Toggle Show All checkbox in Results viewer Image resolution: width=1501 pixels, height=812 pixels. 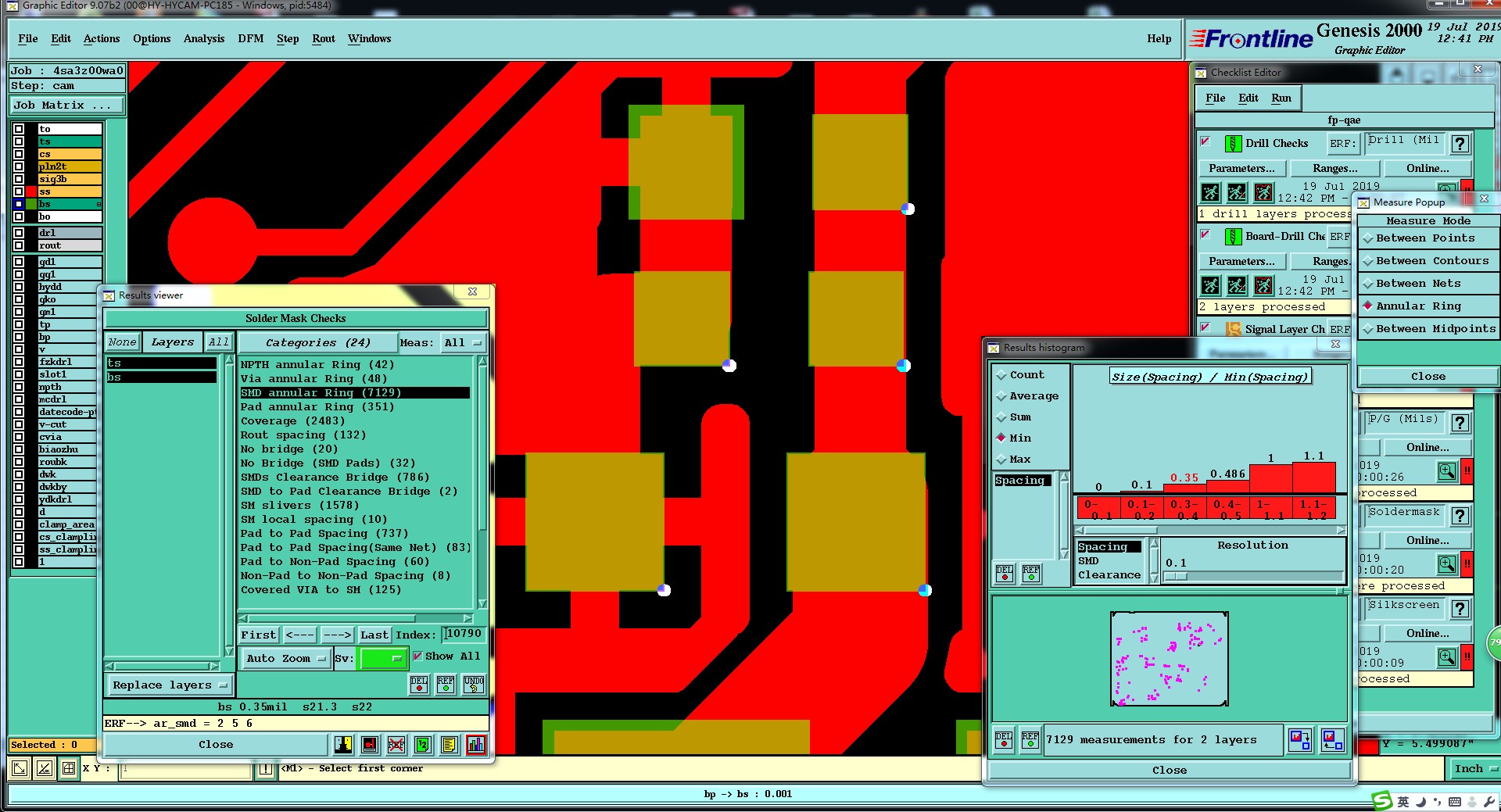coord(417,656)
